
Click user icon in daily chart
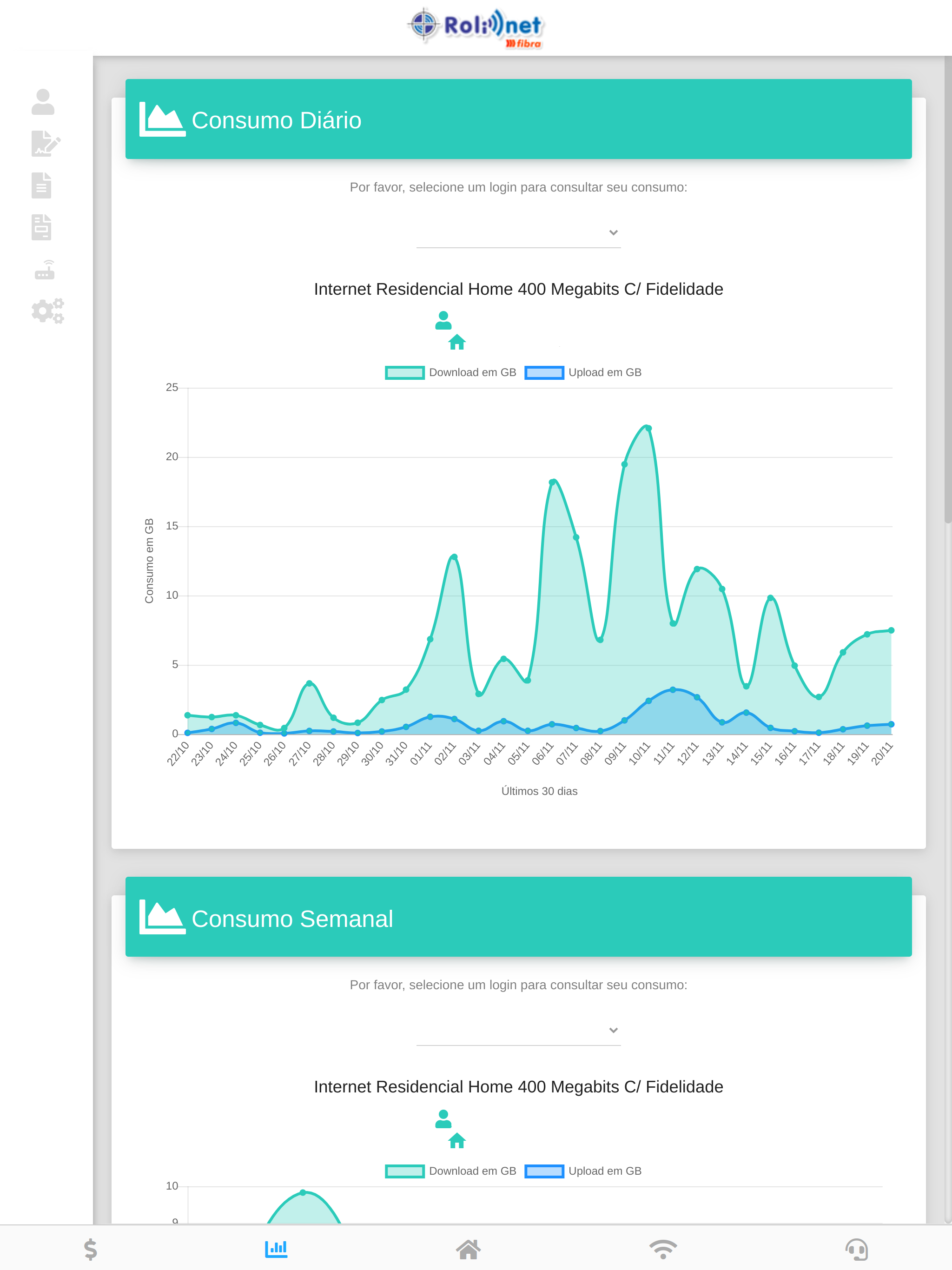tap(443, 320)
